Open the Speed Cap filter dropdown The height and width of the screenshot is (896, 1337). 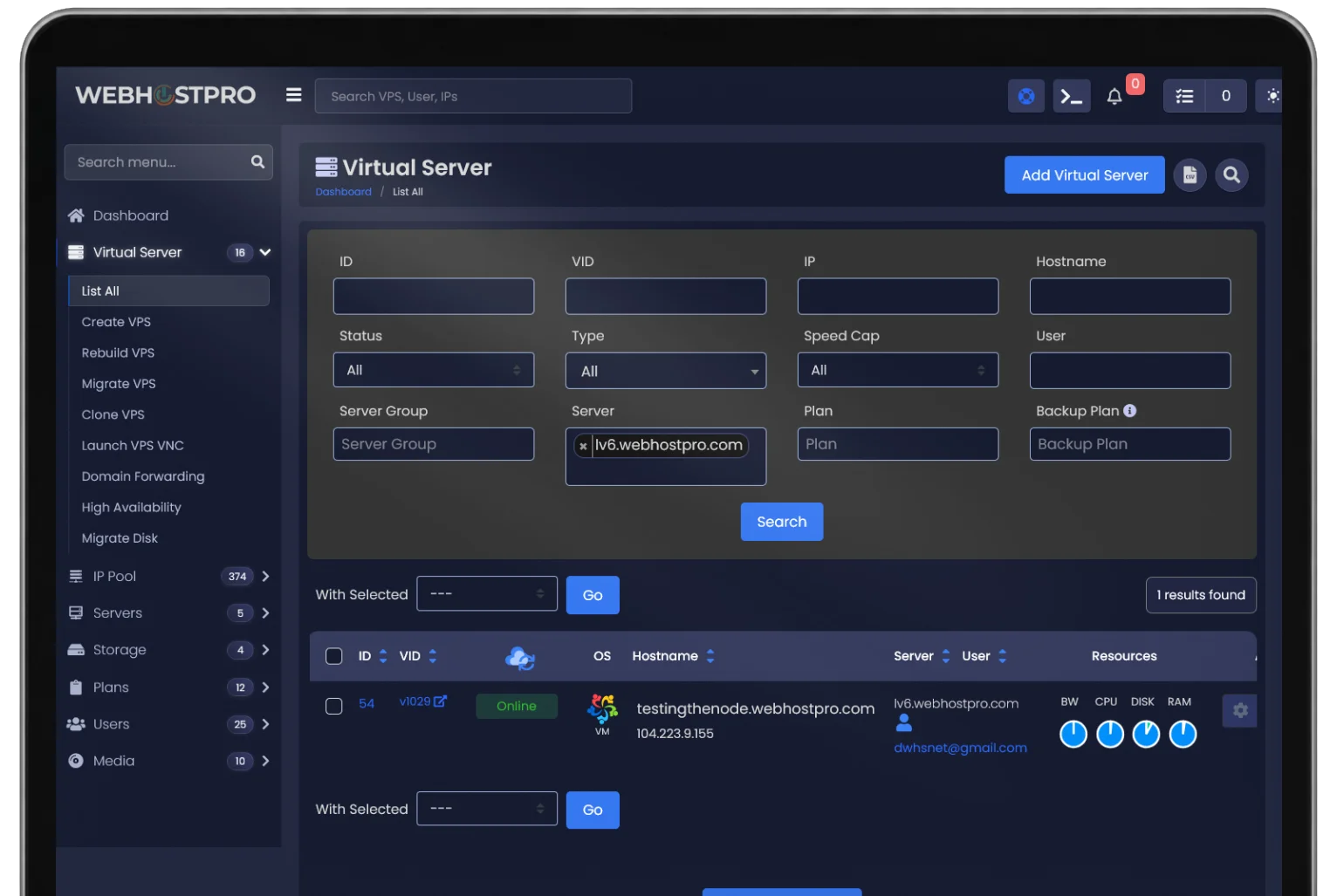click(x=898, y=370)
